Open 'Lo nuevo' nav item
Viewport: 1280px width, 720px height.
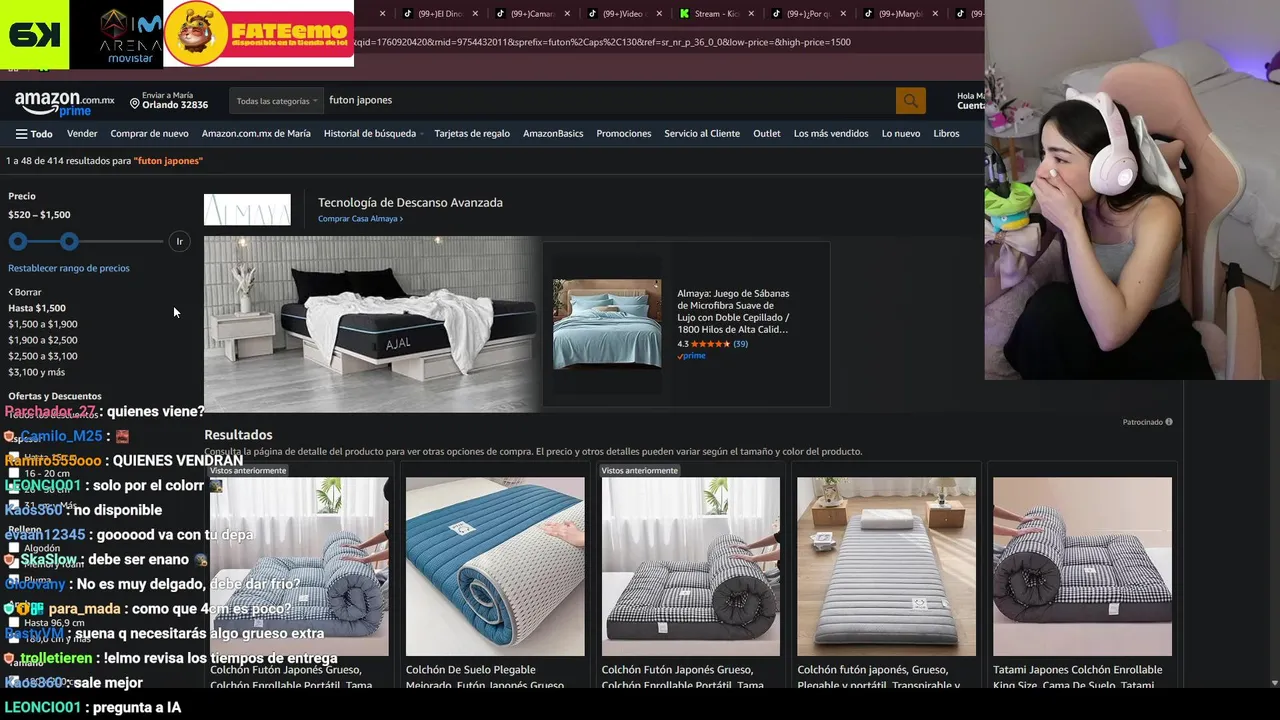click(x=901, y=134)
